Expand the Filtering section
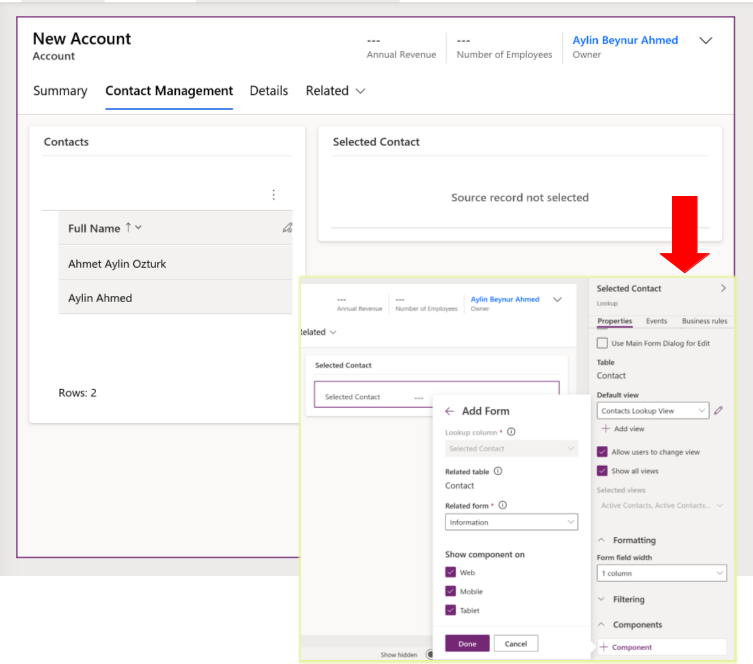753x664 pixels. [x=601, y=599]
